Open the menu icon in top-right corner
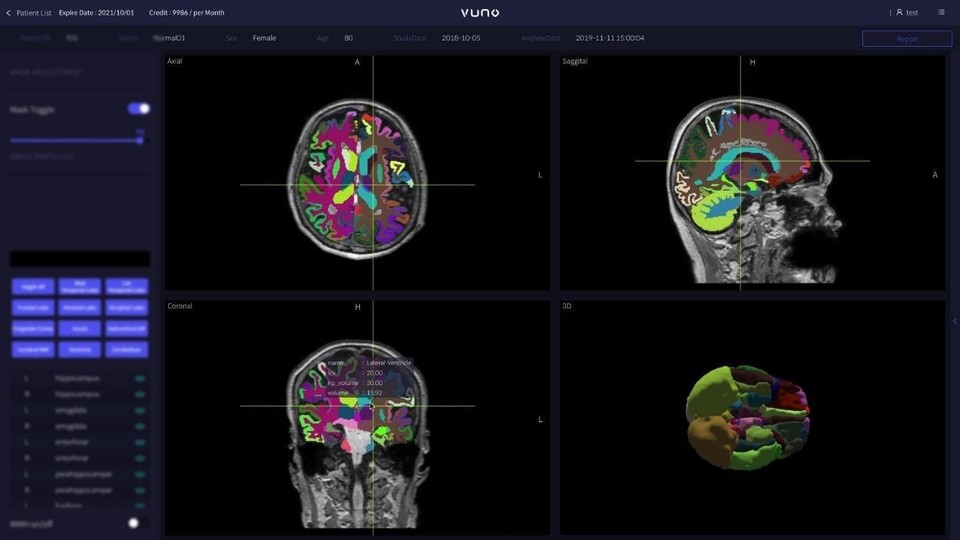This screenshot has height=540, width=960. click(x=941, y=13)
